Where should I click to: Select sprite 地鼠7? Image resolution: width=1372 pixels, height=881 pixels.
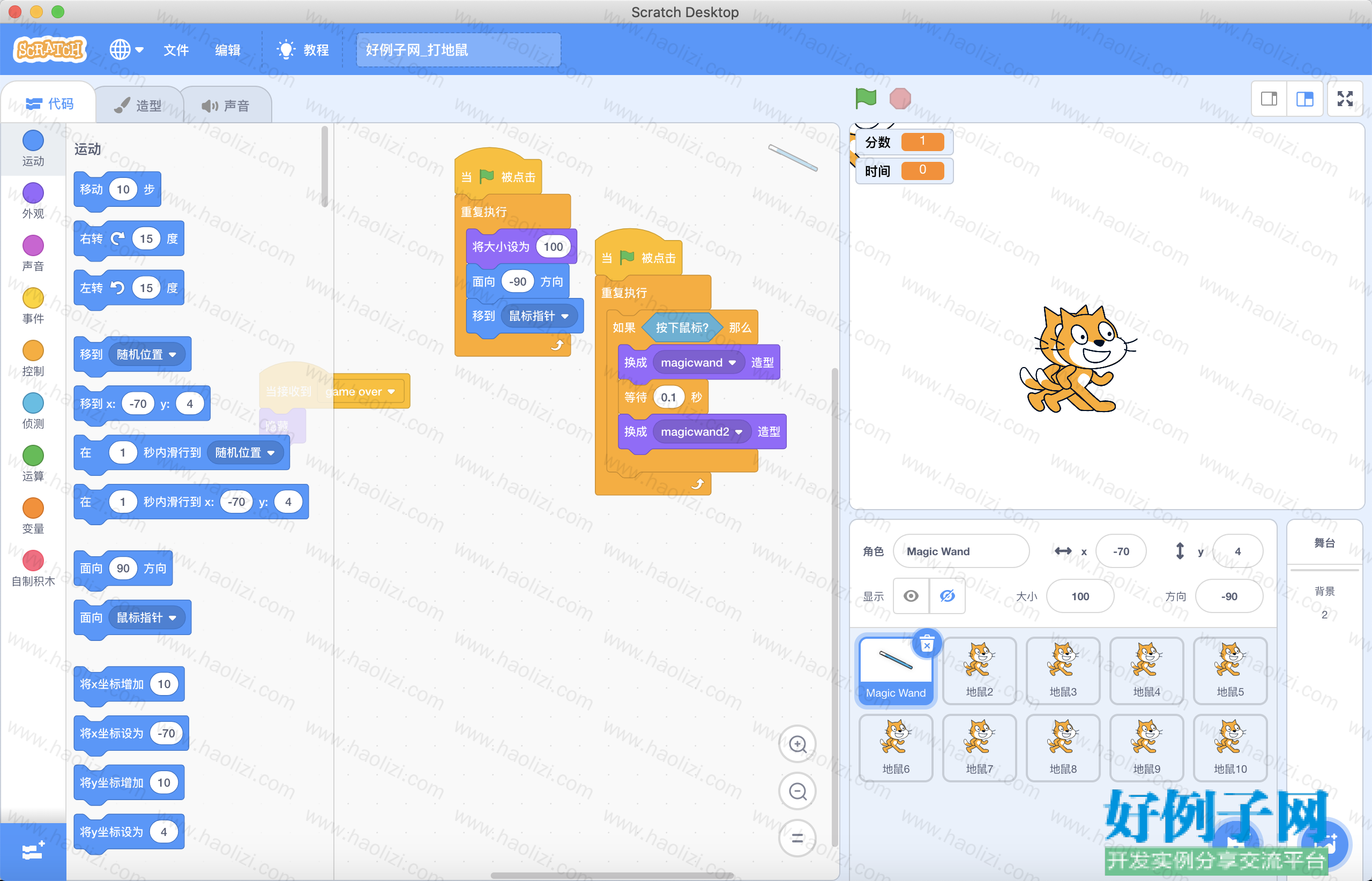coord(980,748)
